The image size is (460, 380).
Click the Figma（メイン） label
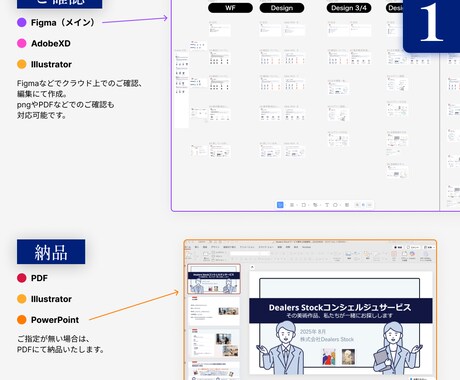pyautogui.click(x=63, y=23)
